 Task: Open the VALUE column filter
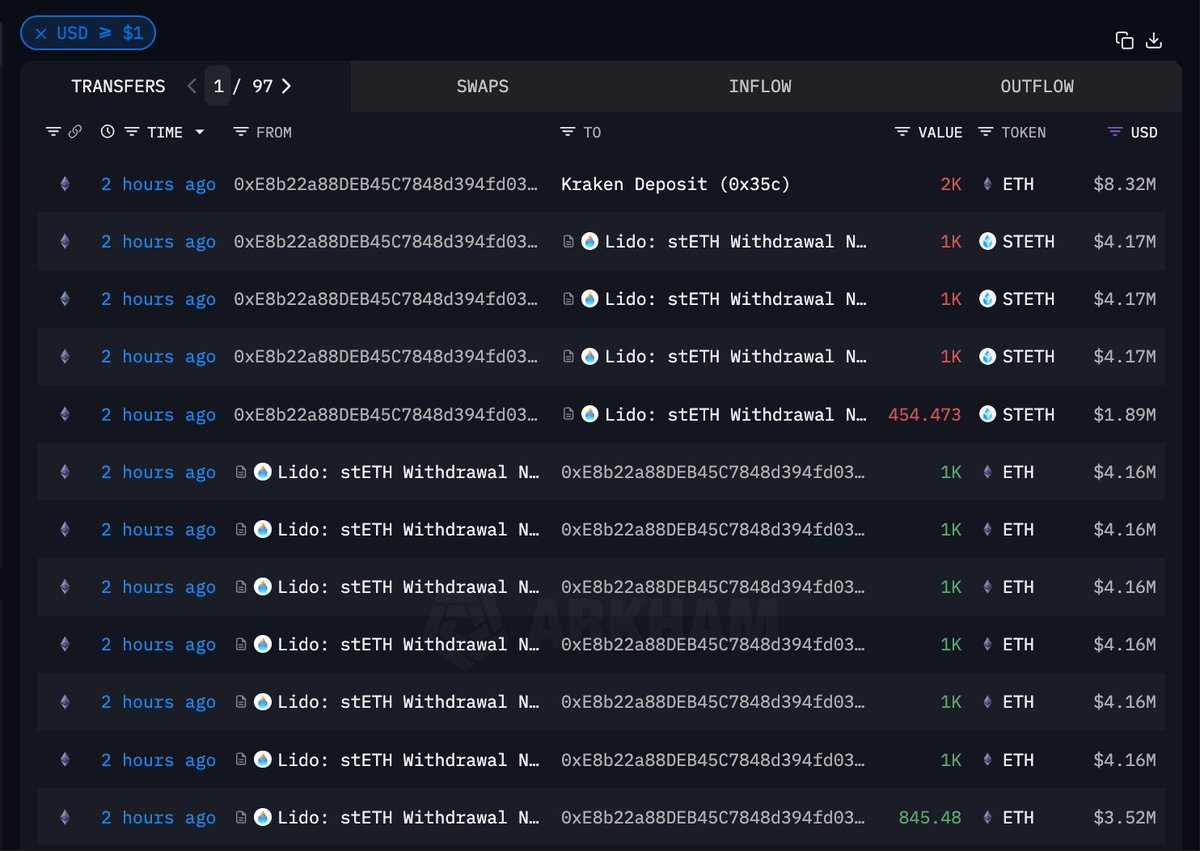click(x=902, y=132)
